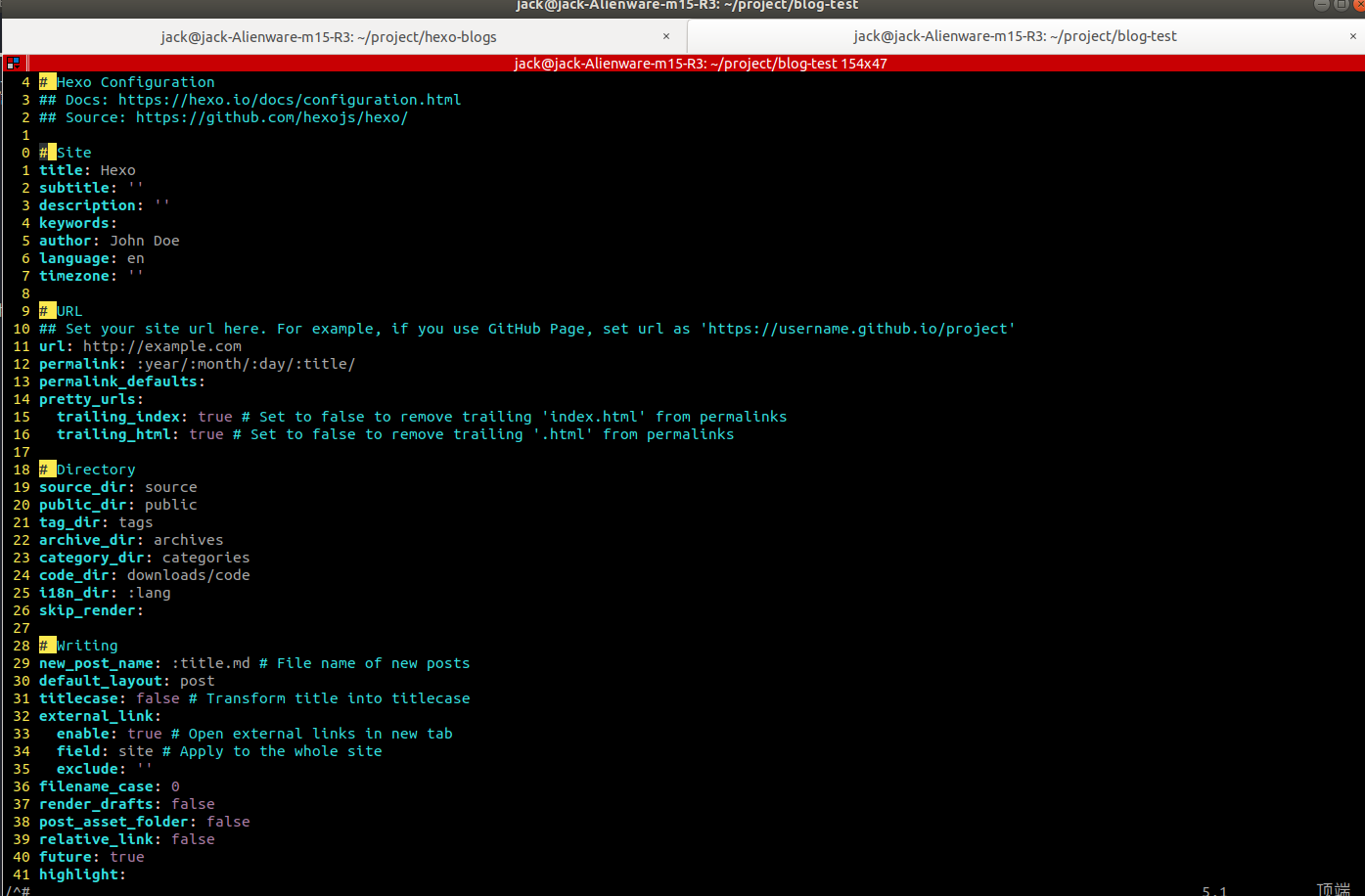Screen dimensions: 1365x896
Task: Click the 'downloads/code' value
Action: pyautogui.click(x=189, y=575)
